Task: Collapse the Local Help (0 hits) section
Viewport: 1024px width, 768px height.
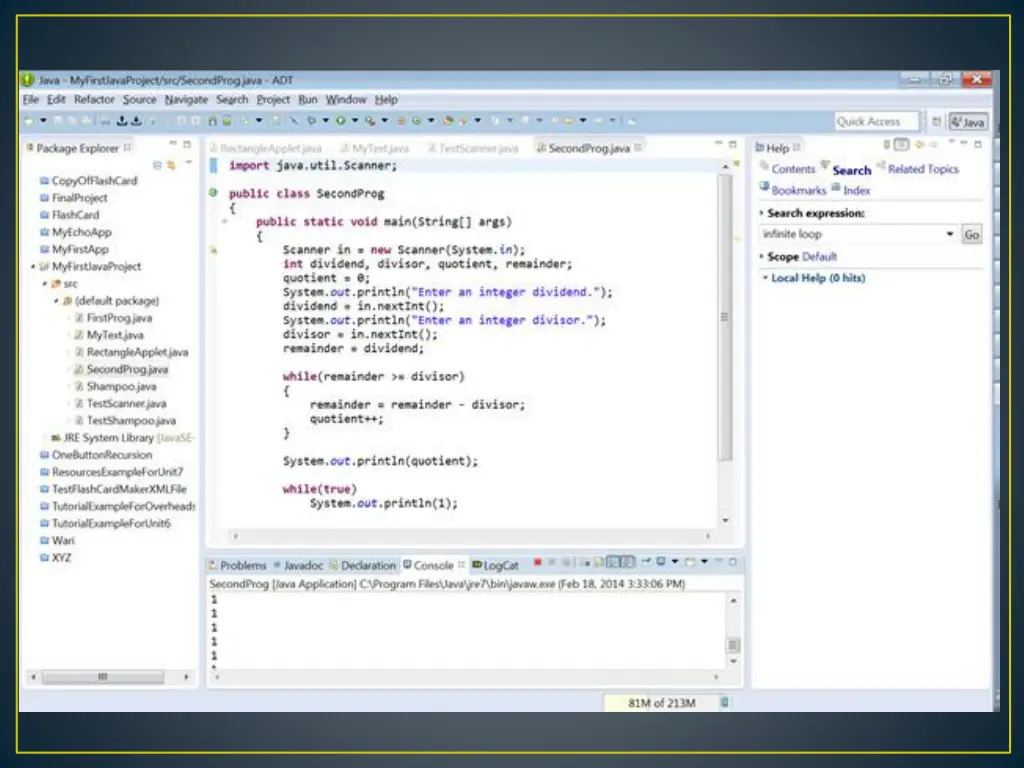Action: point(765,278)
